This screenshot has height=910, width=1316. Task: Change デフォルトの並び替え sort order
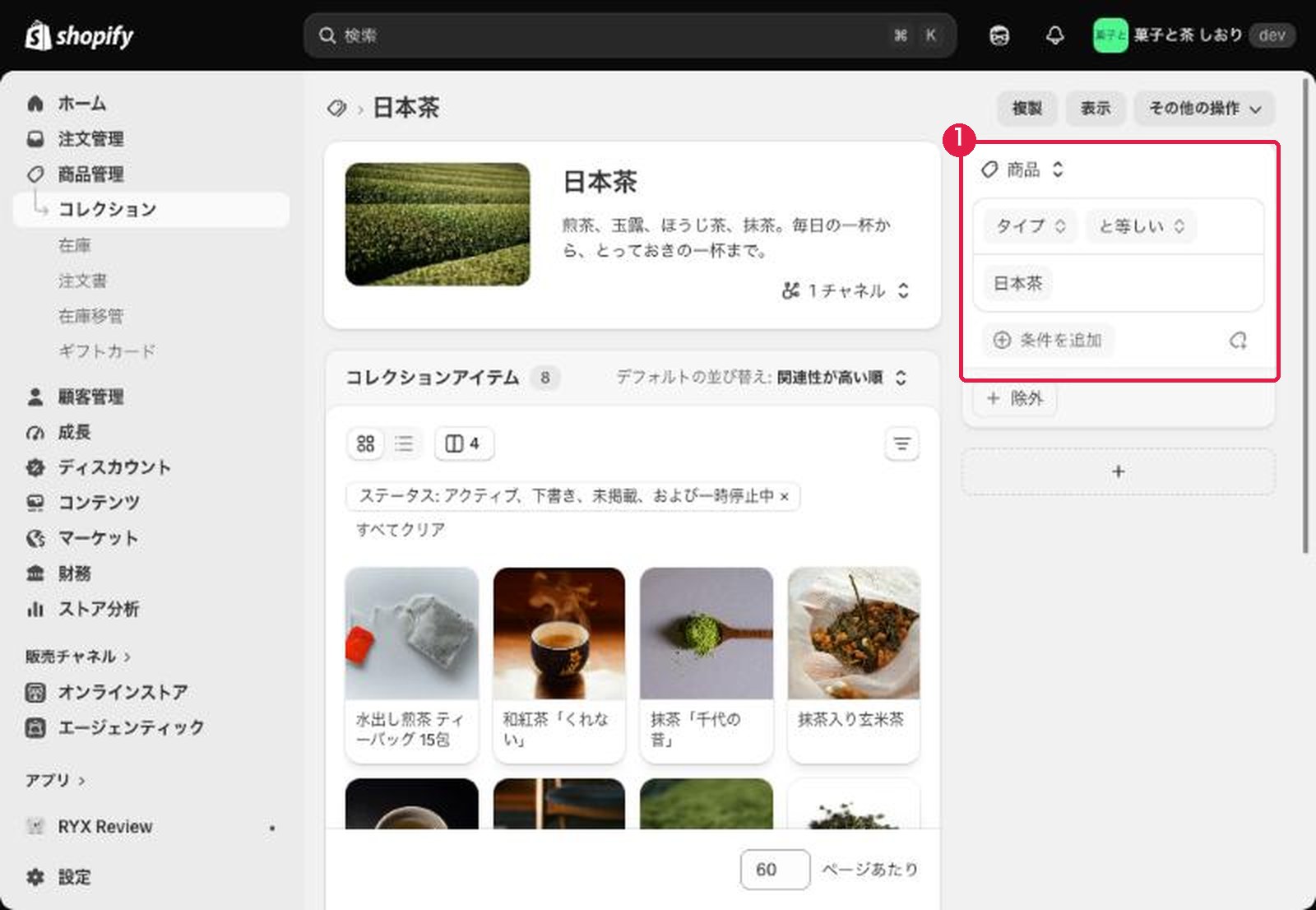point(762,378)
